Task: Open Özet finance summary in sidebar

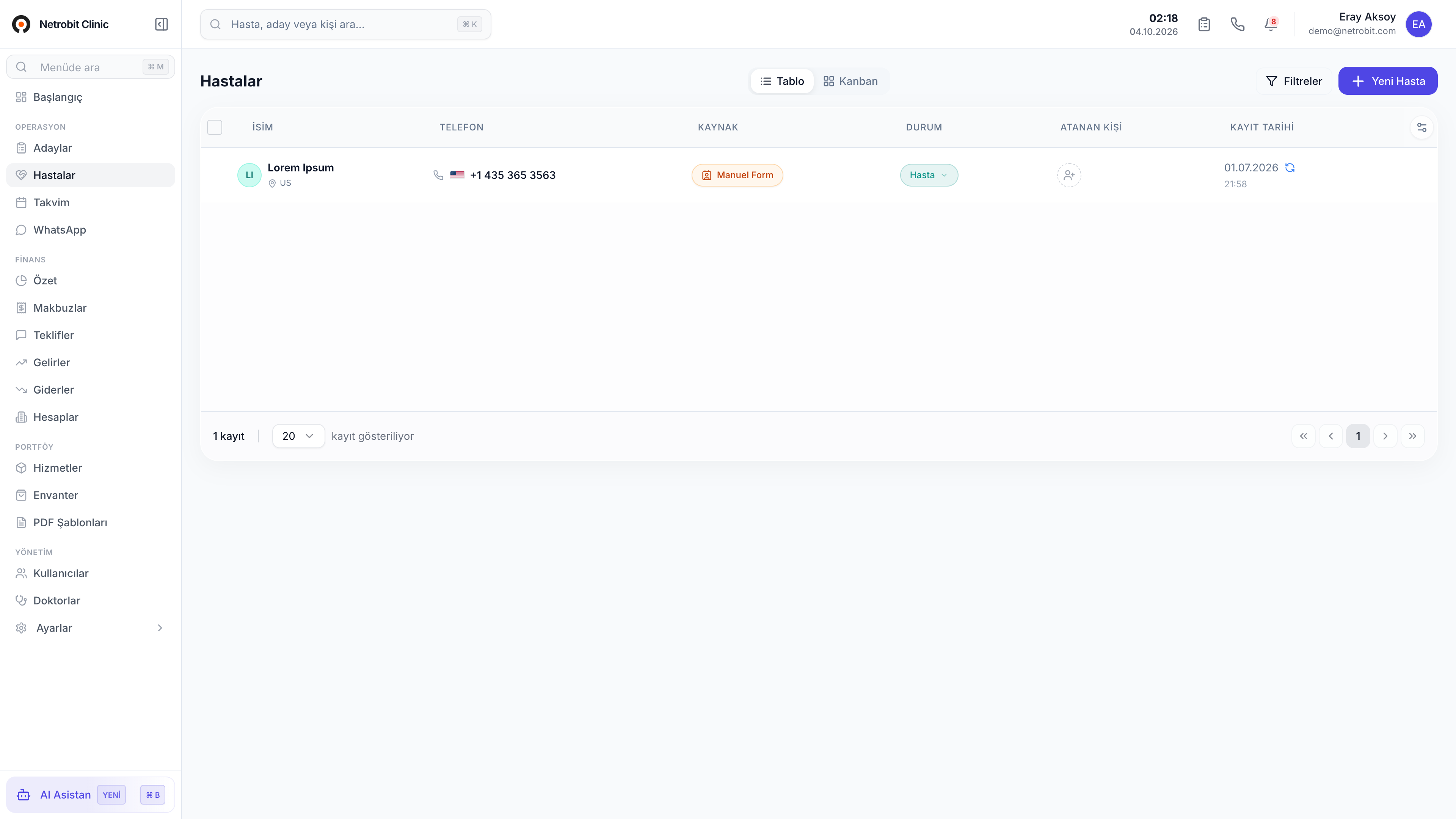Action: 91,281
